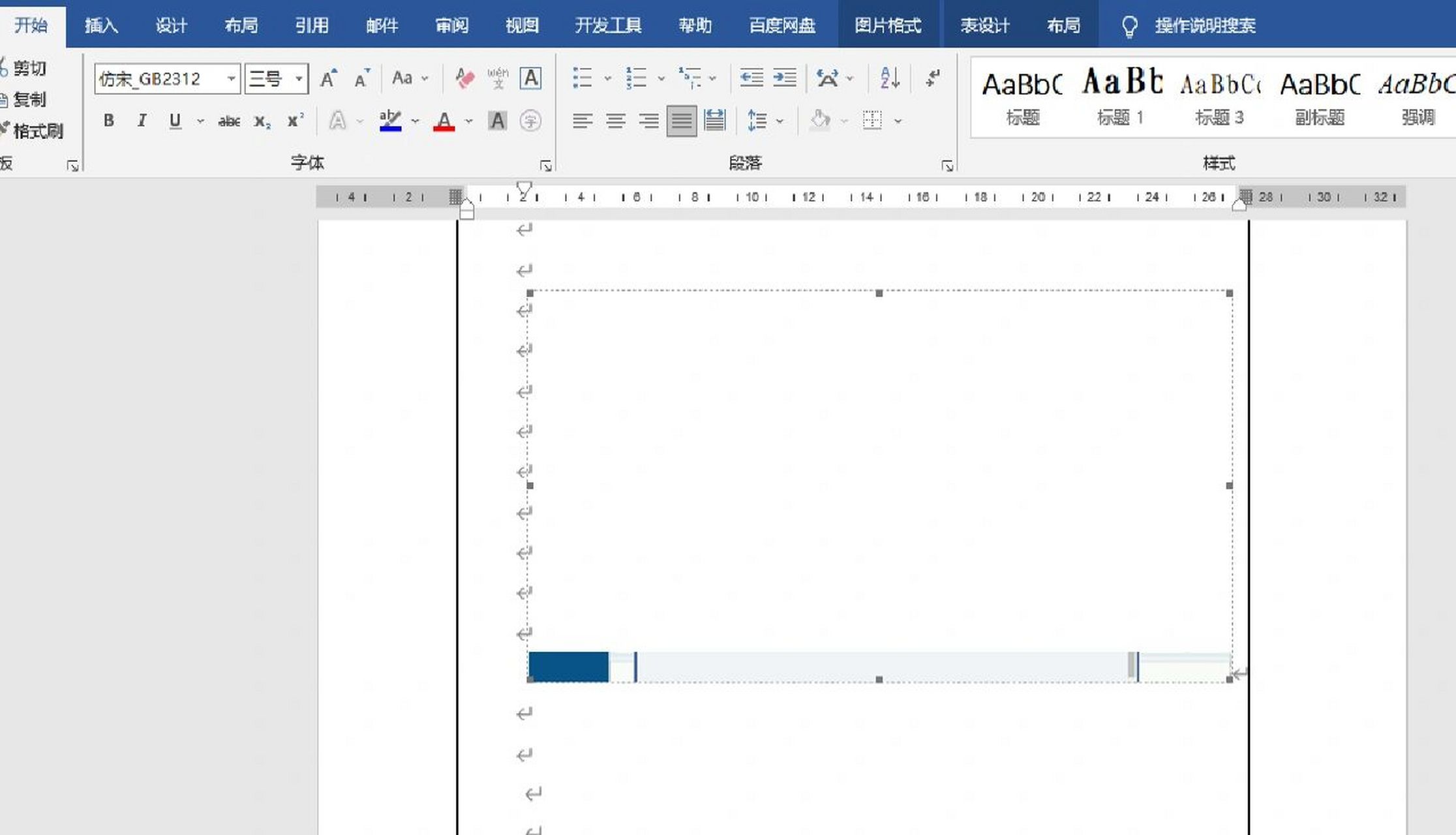Click the Character Border icon
This screenshot has width=1456, height=835.
click(531, 78)
